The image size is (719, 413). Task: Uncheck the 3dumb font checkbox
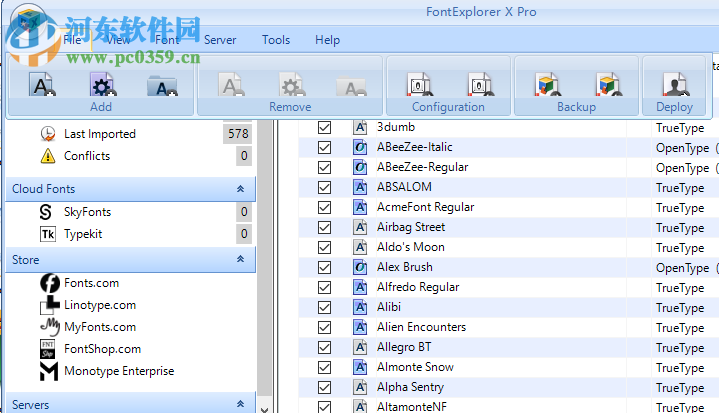coord(324,127)
